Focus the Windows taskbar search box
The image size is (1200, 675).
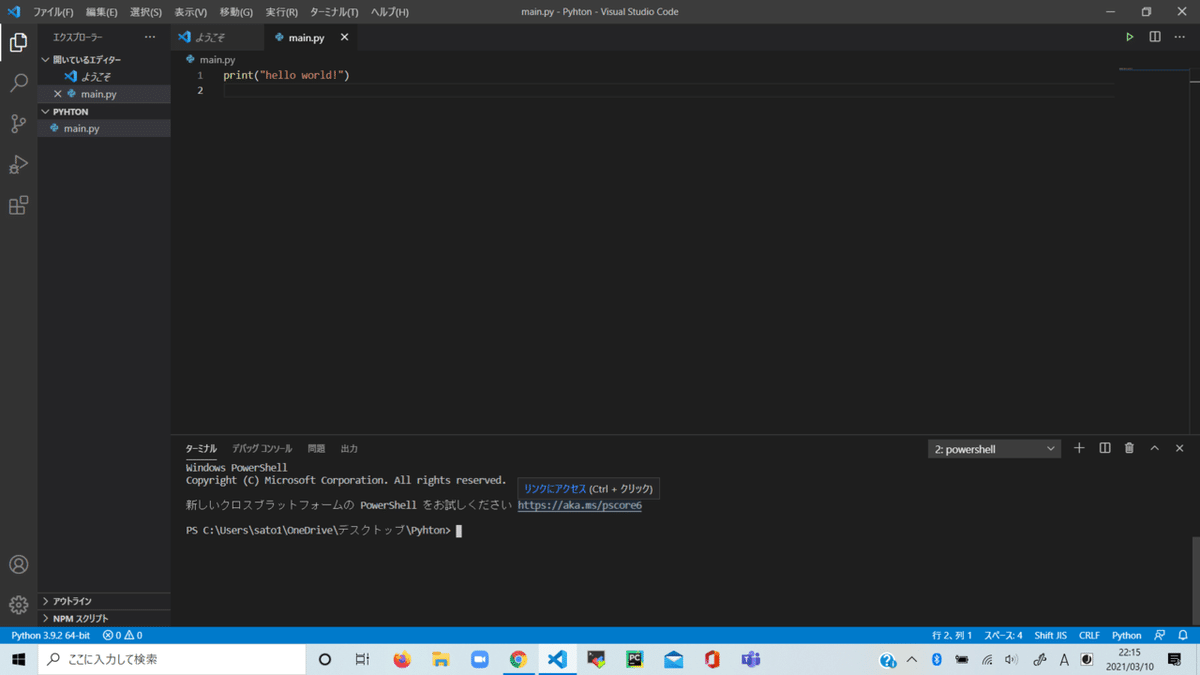coord(172,659)
